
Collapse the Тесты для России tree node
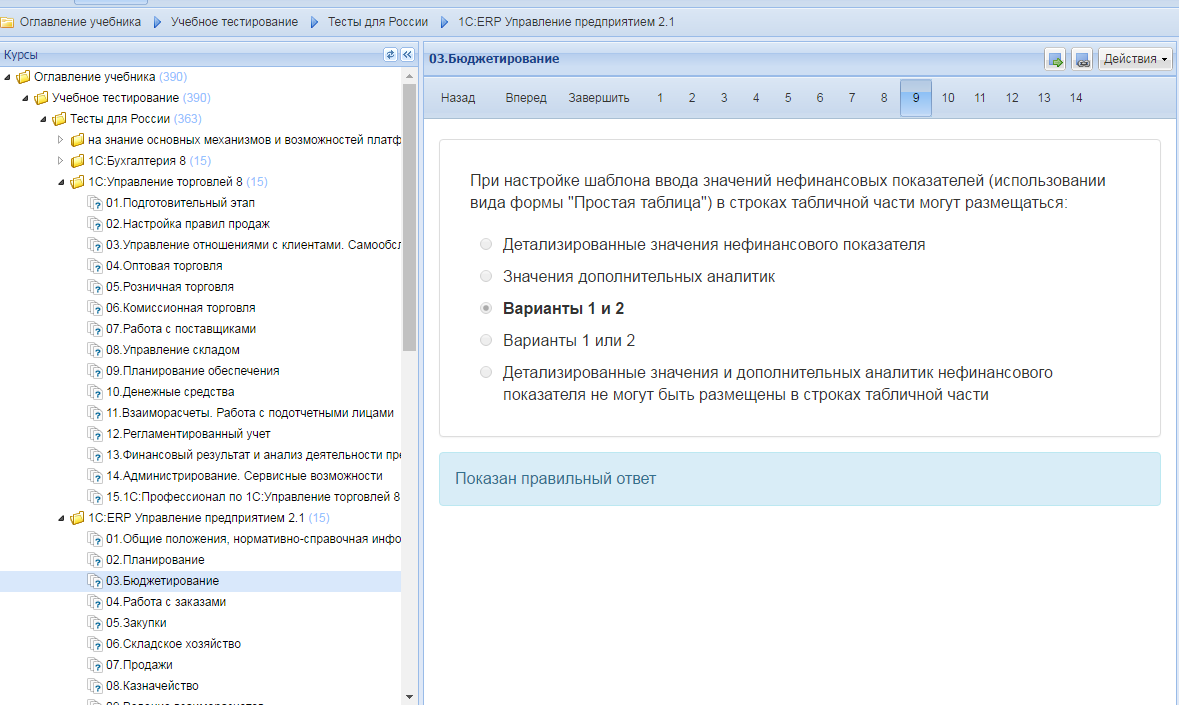(x=44, y=119)
